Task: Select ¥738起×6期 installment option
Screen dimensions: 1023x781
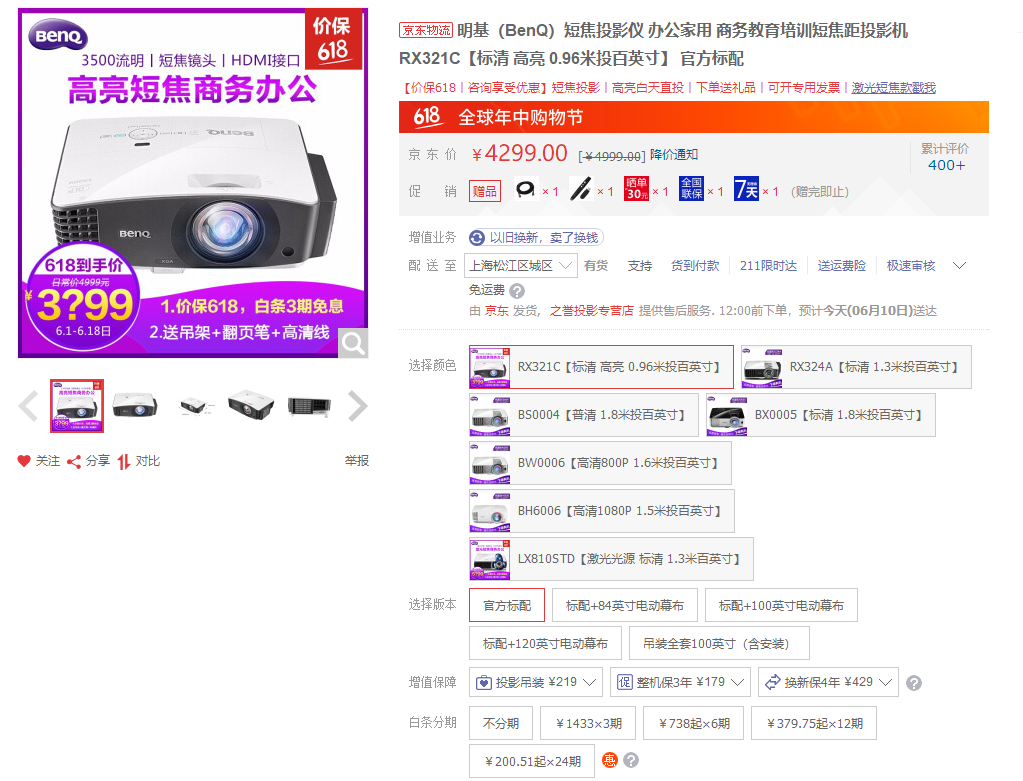Action: click(x=694, y=723)
